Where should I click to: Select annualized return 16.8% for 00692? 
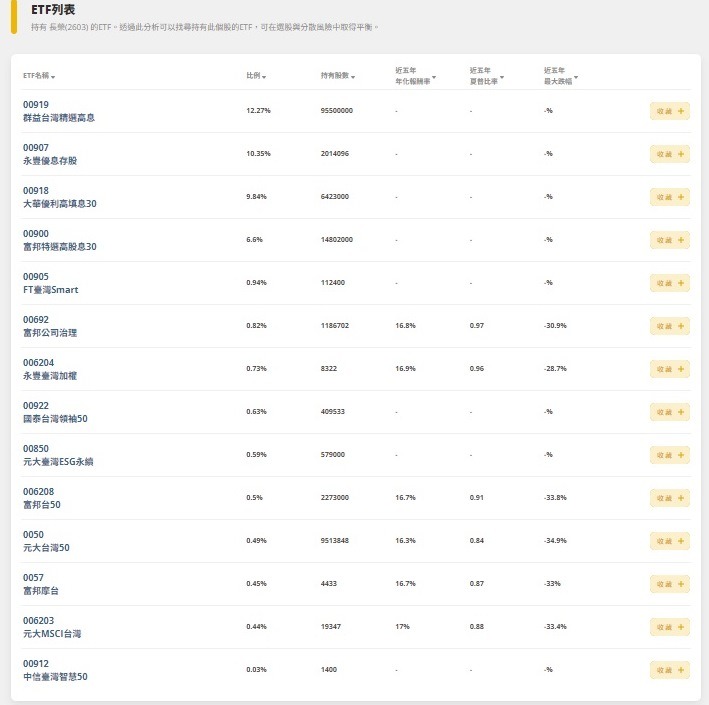(x=405, y=326)
